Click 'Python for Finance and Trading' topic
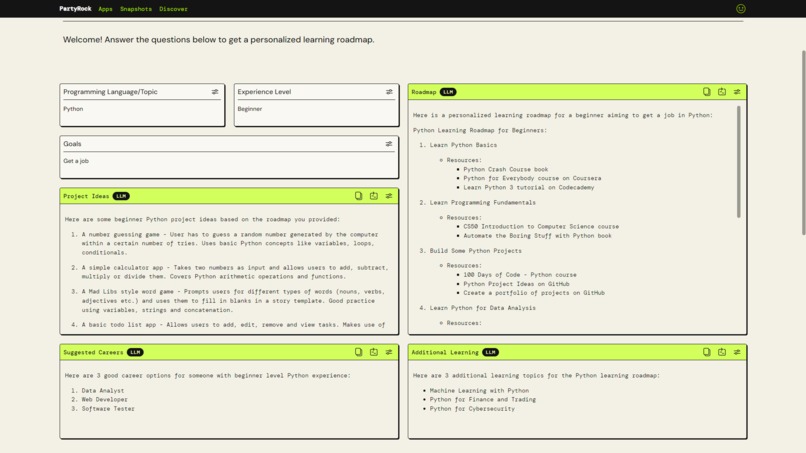806x453 pixels. (483, 400)
